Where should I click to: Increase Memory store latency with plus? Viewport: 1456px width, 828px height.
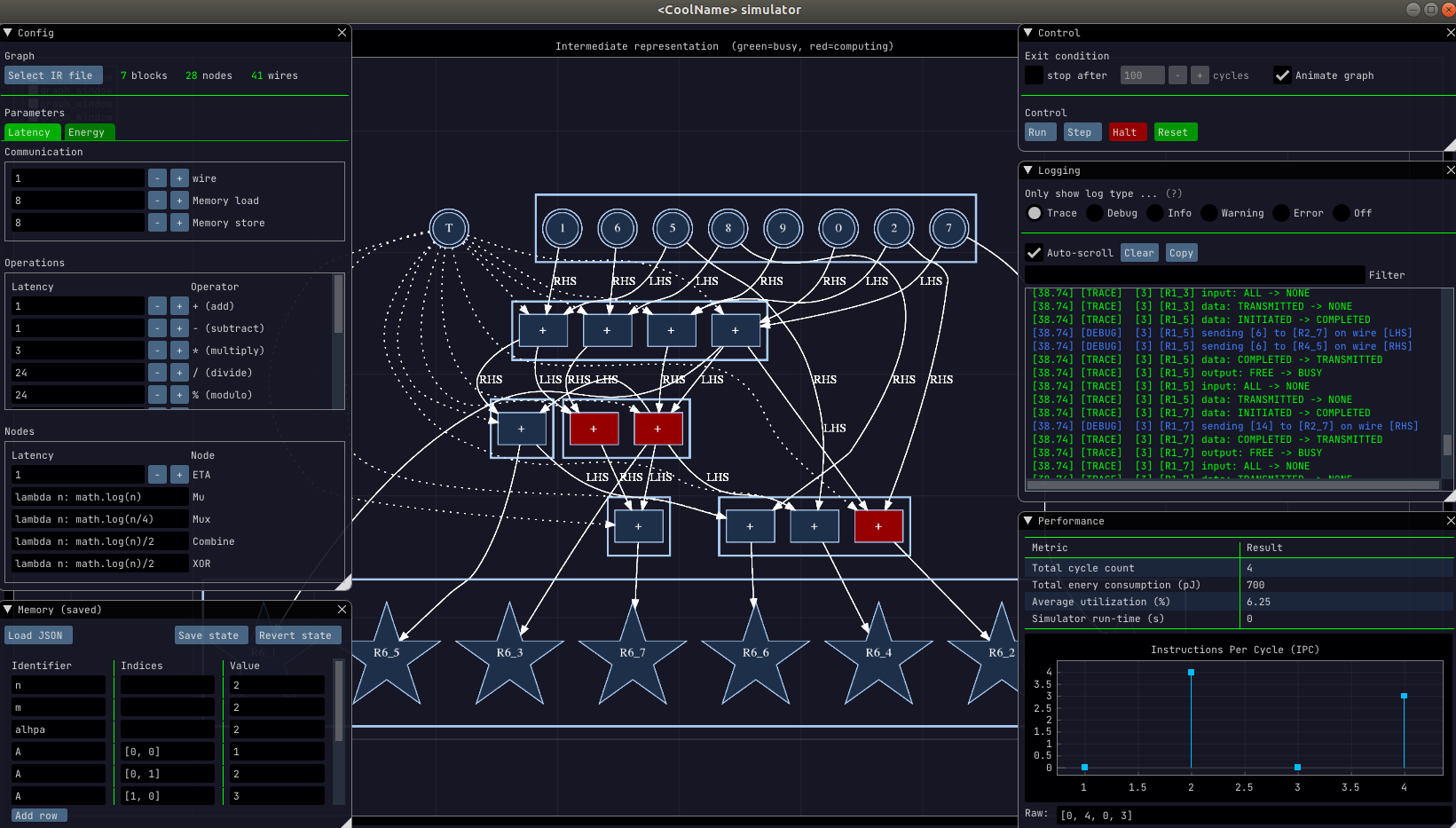179,223
